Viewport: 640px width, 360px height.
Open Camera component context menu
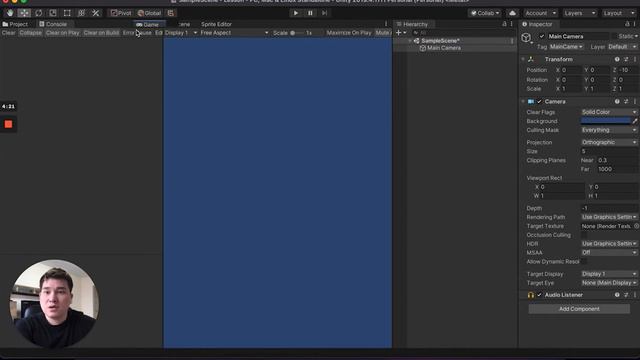click(x=635, y=101)
